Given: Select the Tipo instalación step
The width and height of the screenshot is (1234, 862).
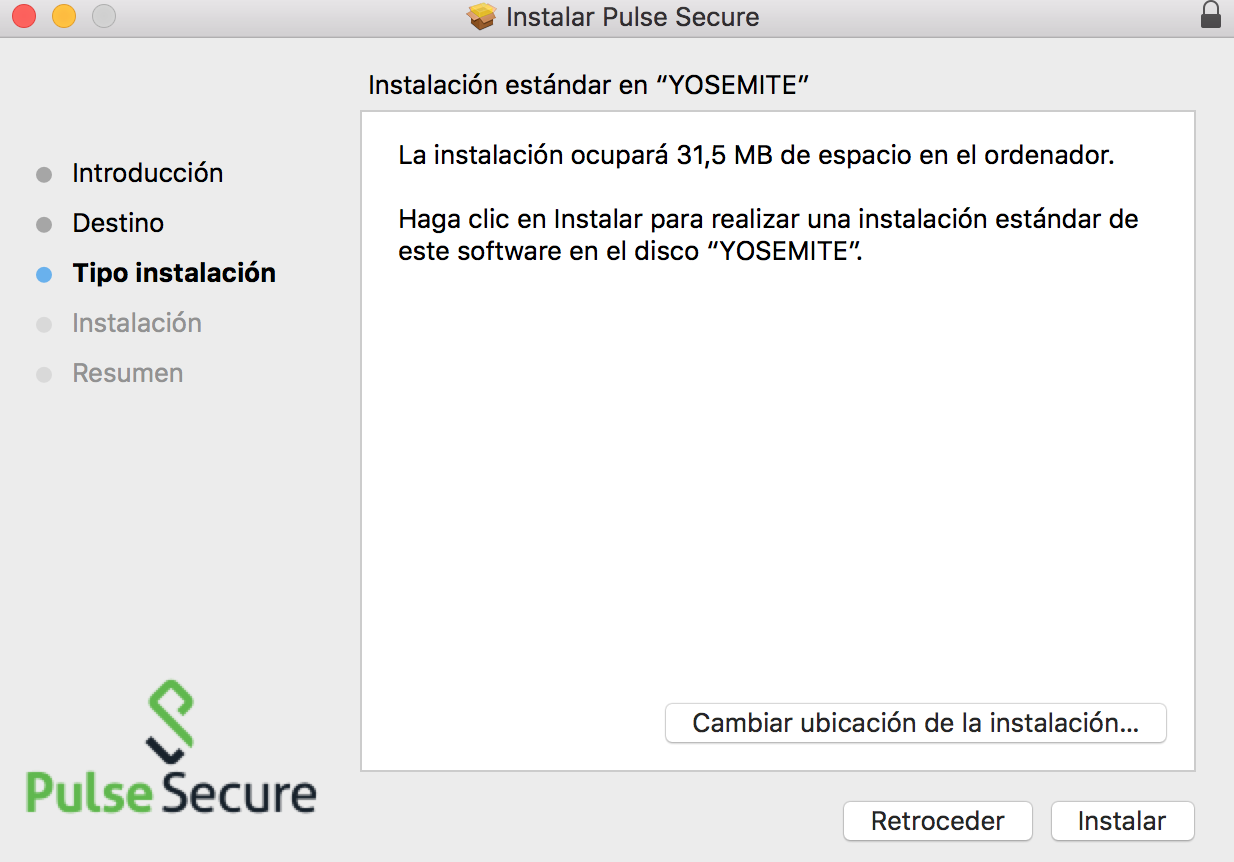Looking at the screenshot, I should 174,273.
